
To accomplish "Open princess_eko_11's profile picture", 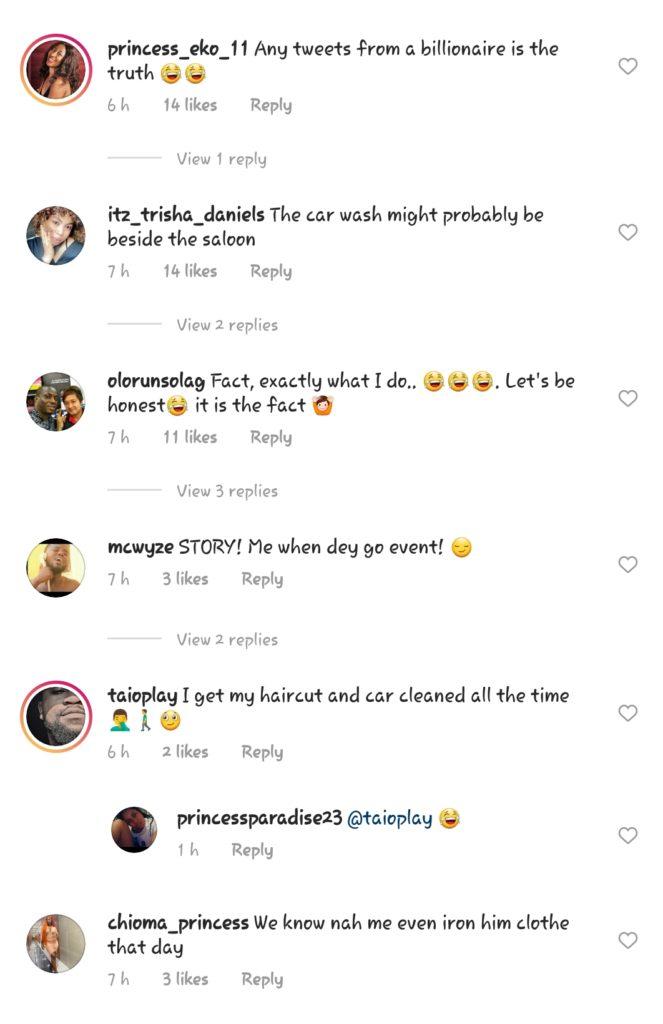I will [x=56, y=68].
